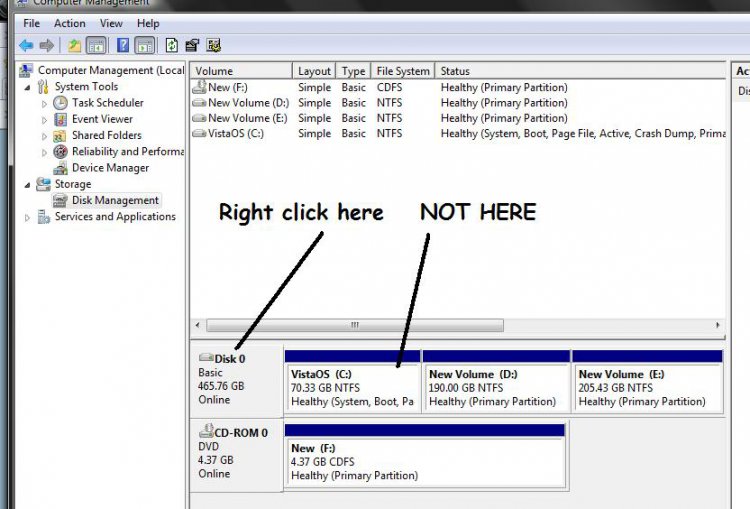The height and width of the screenshot is (509, 750).
Task: Click the New Volume (E:) drive icon
Action: [199, 118]
